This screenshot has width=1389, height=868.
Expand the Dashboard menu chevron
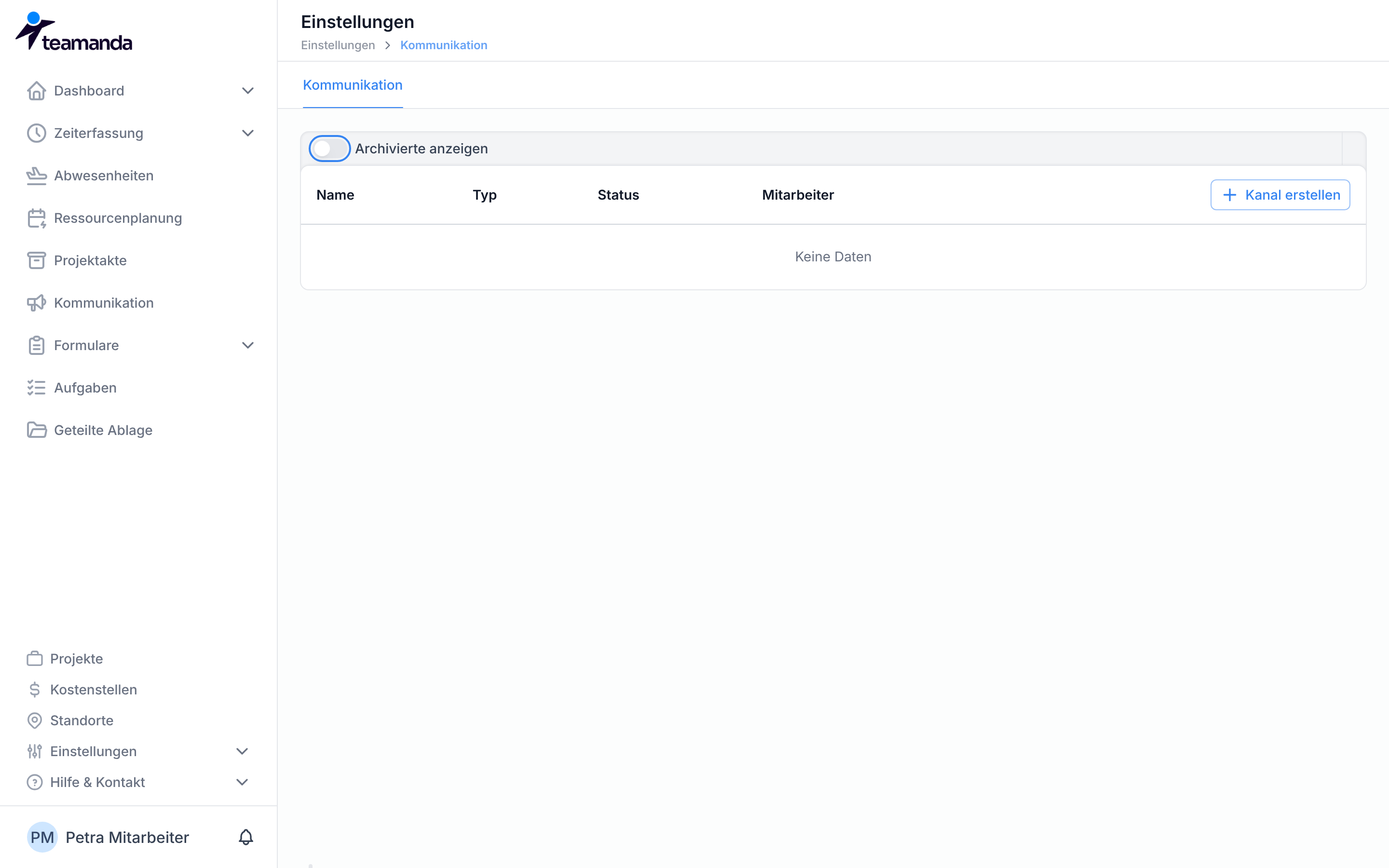pos(248,91)
